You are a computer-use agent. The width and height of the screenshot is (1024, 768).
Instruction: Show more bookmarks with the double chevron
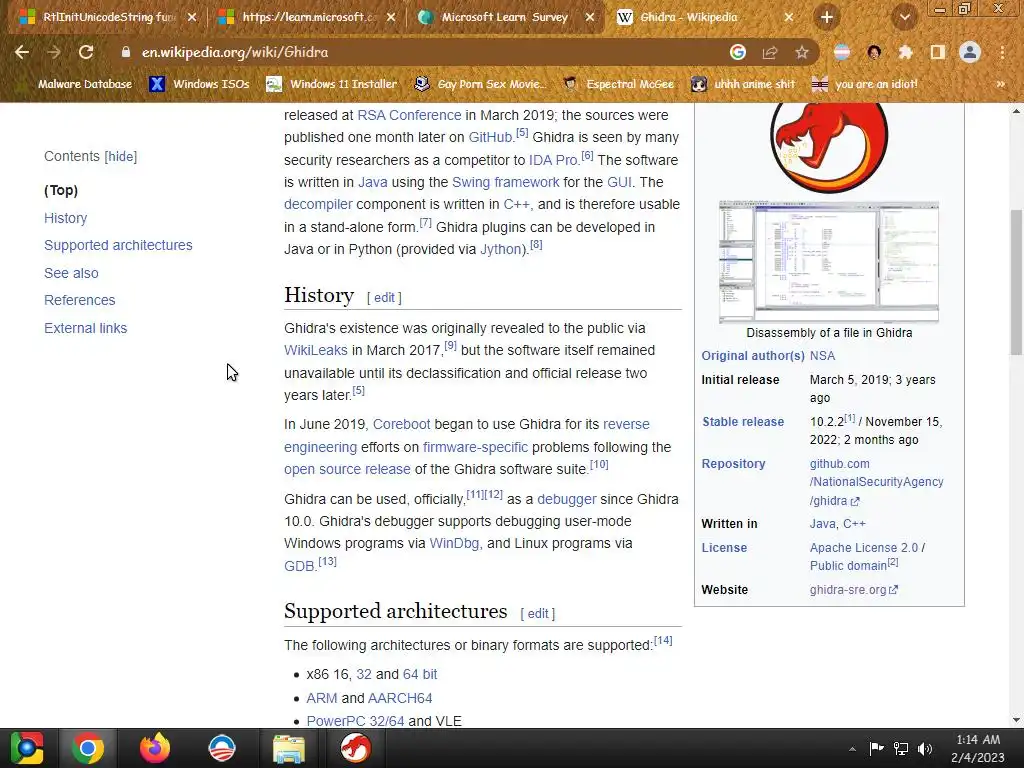point(1000,84)
